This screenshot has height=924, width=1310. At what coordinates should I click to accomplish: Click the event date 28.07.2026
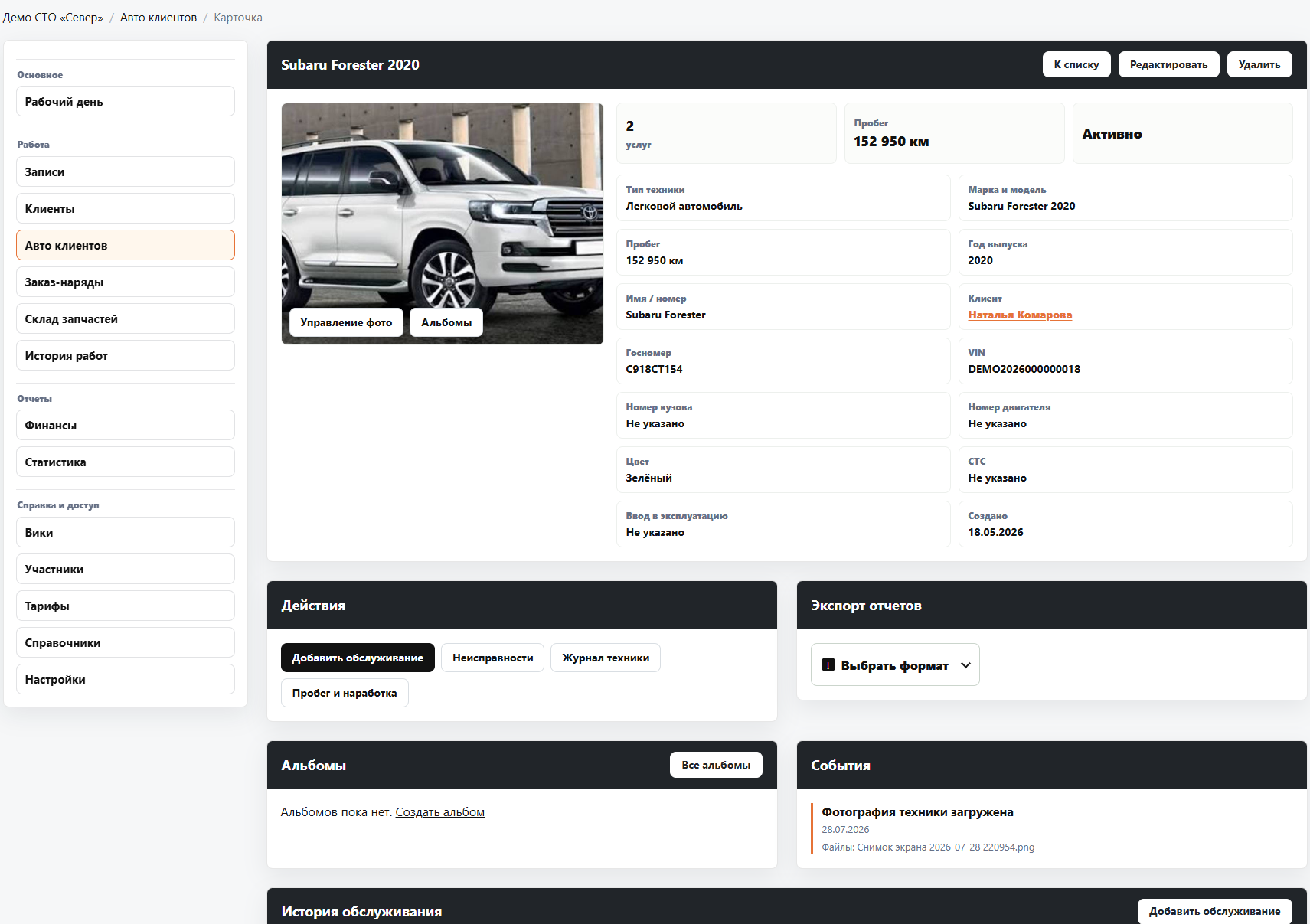(845, 830)
